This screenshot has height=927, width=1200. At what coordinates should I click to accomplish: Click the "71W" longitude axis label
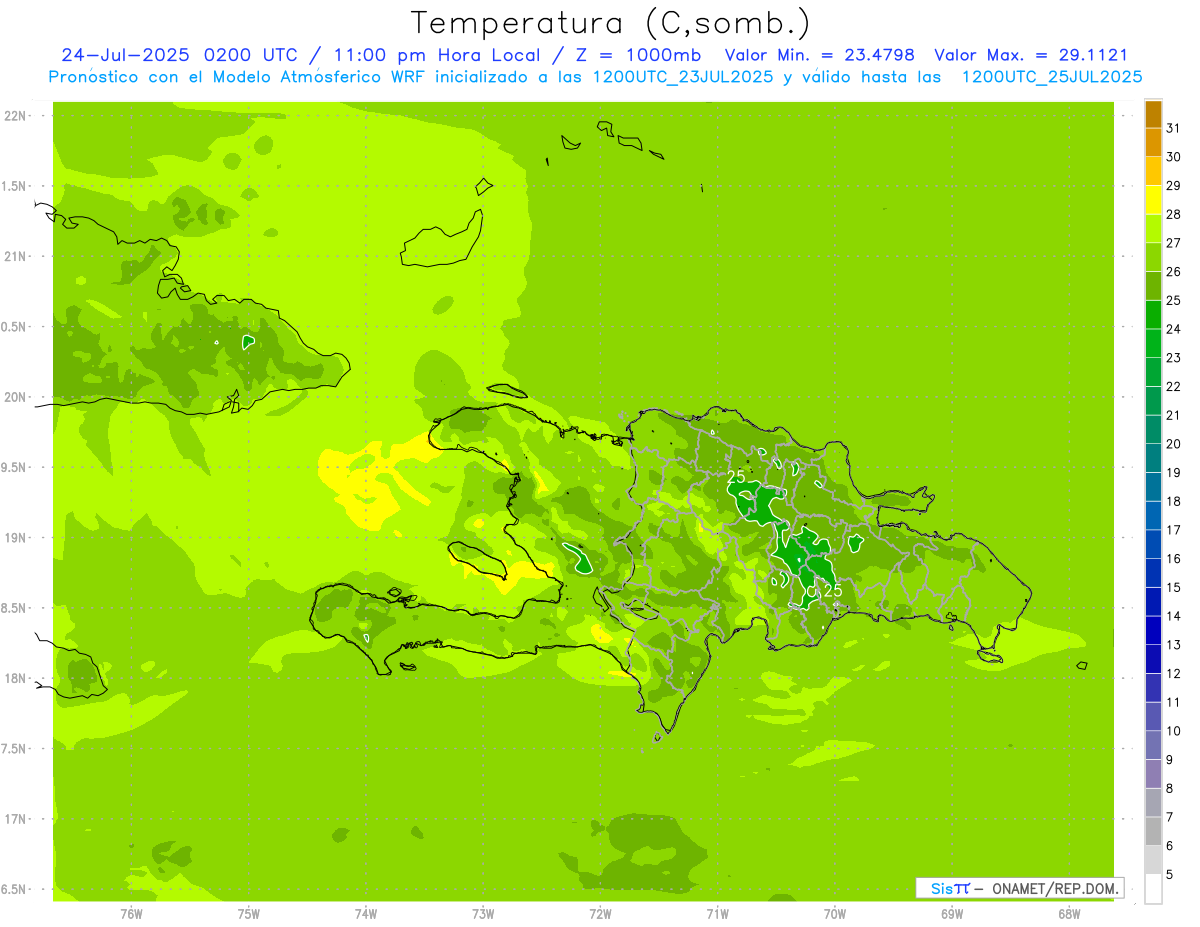[717, 914]
